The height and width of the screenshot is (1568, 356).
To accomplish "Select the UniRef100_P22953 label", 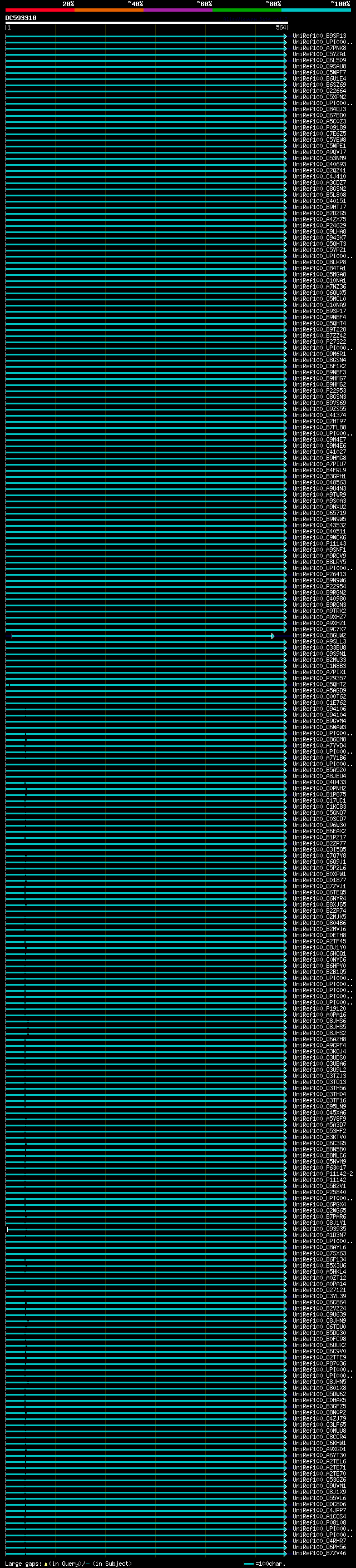I will (x=319, y=391).
